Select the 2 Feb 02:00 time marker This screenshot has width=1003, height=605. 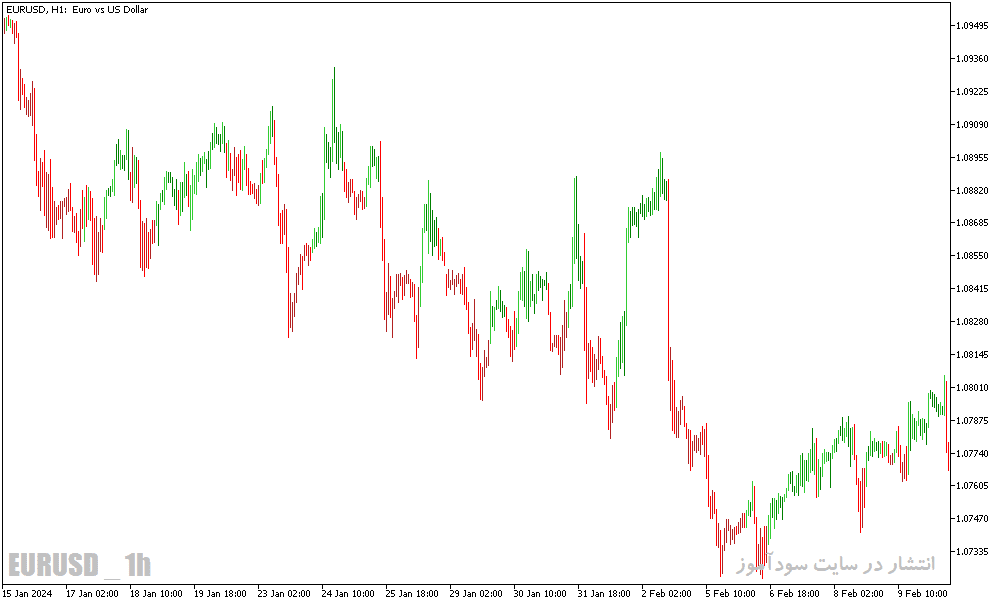pos(667,593)
